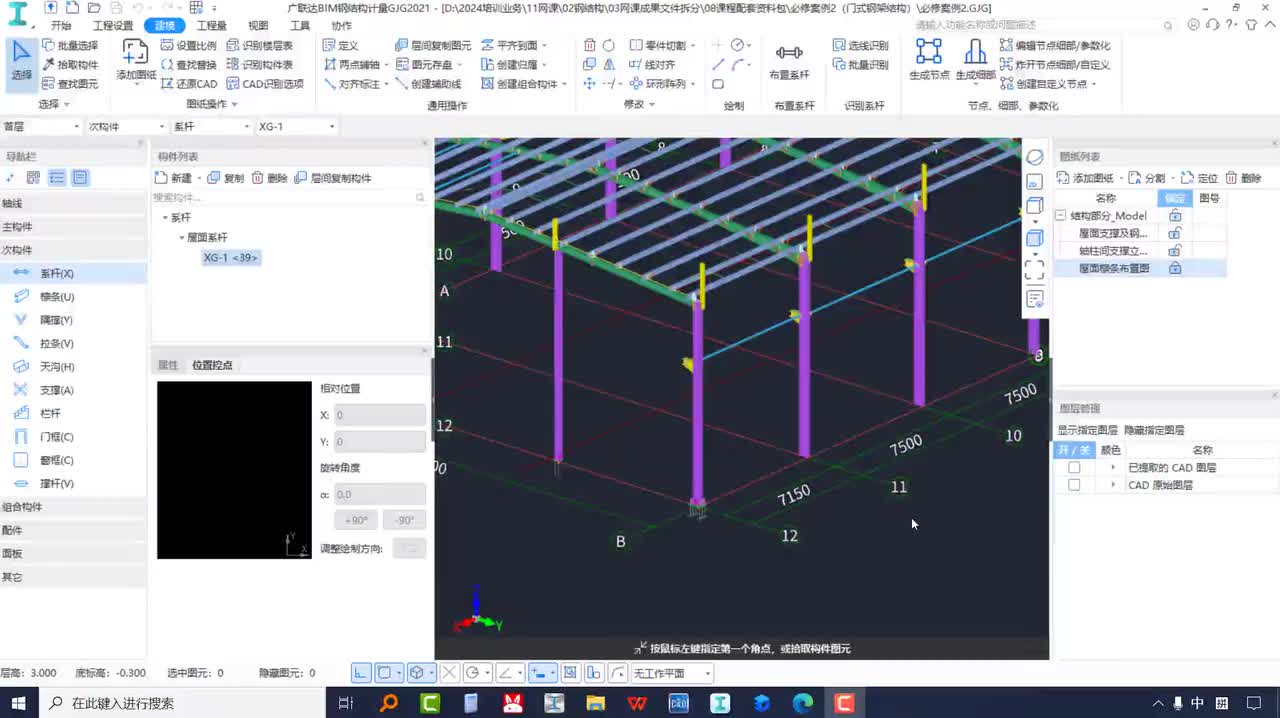Click 复制 in component list

[x=226, y=178]
